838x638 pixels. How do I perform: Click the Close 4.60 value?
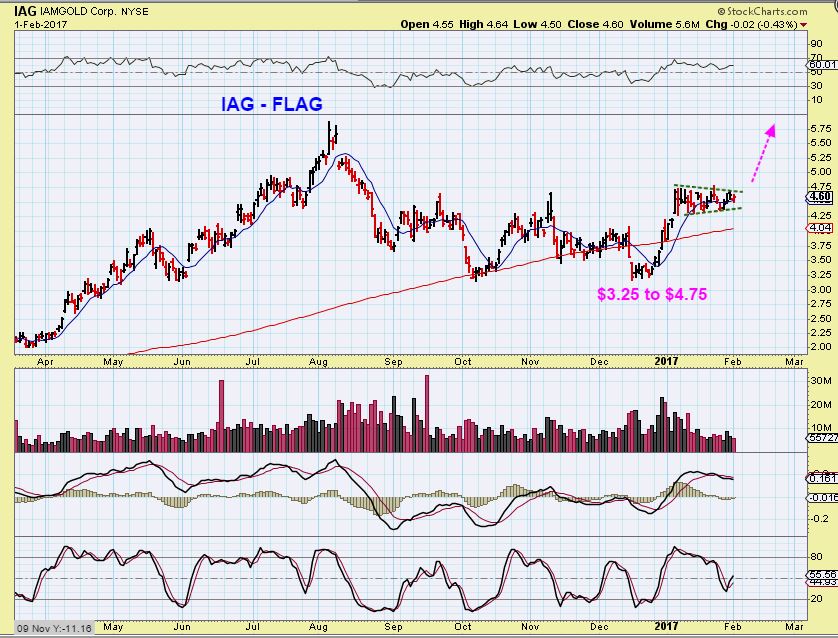[x=595, y=24]
